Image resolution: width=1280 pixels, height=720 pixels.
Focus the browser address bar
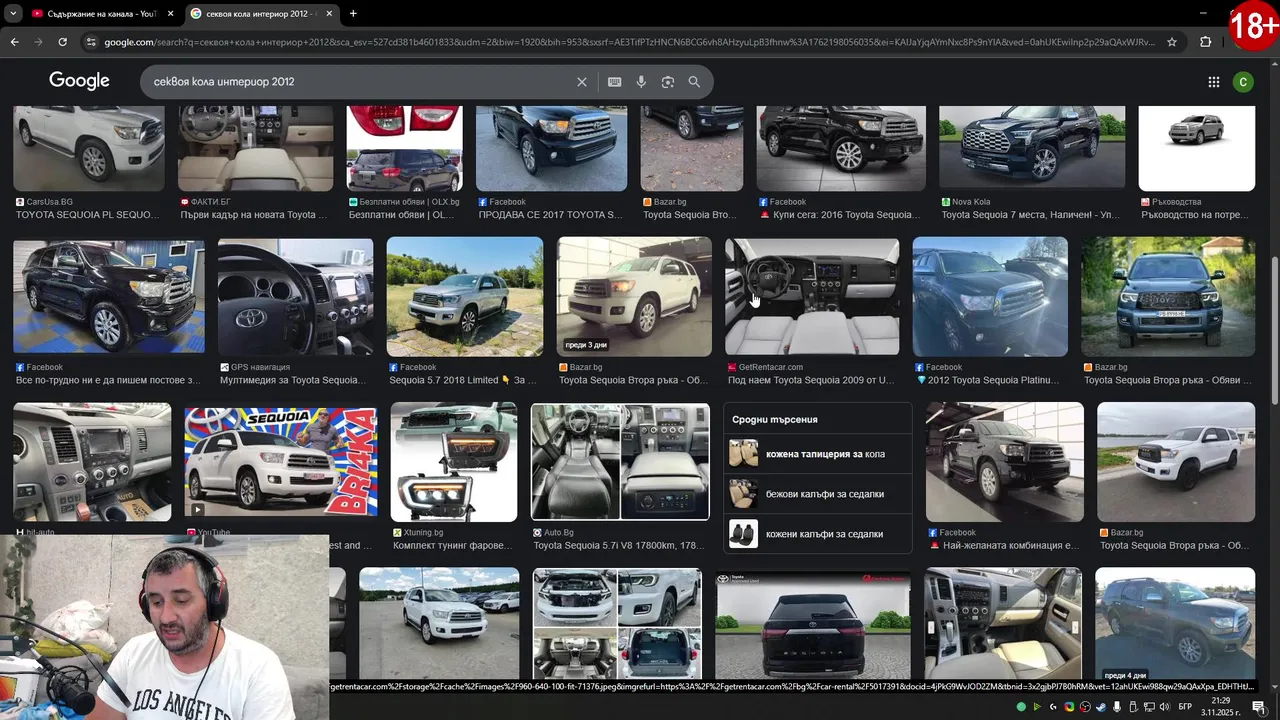(630, 42)
